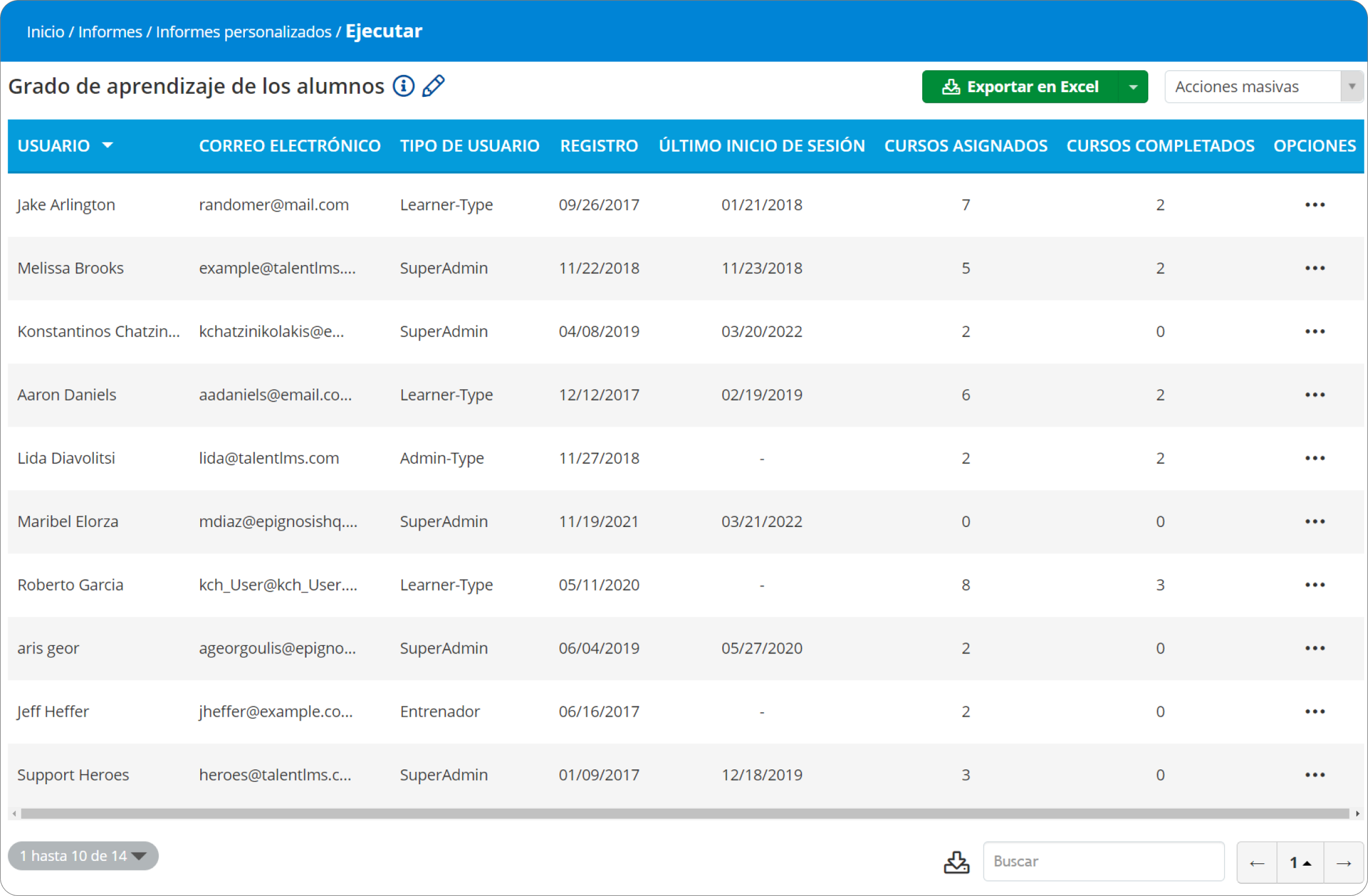Viewport: 1368px width, 896px height.
Task: Click Ejecutar breadcrumb text
Action: (384, 31)
